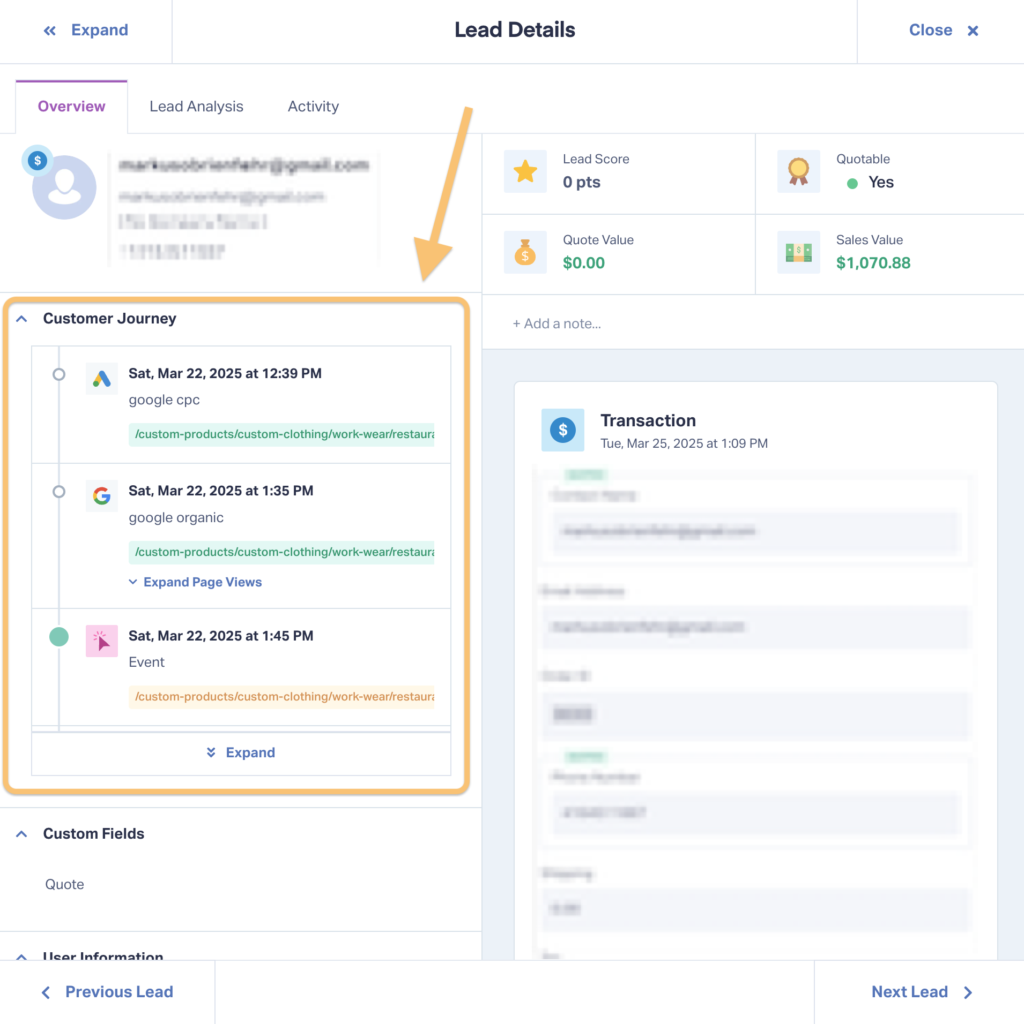
Task: Click the Lead Score star icon
Action: coord(525,172)
